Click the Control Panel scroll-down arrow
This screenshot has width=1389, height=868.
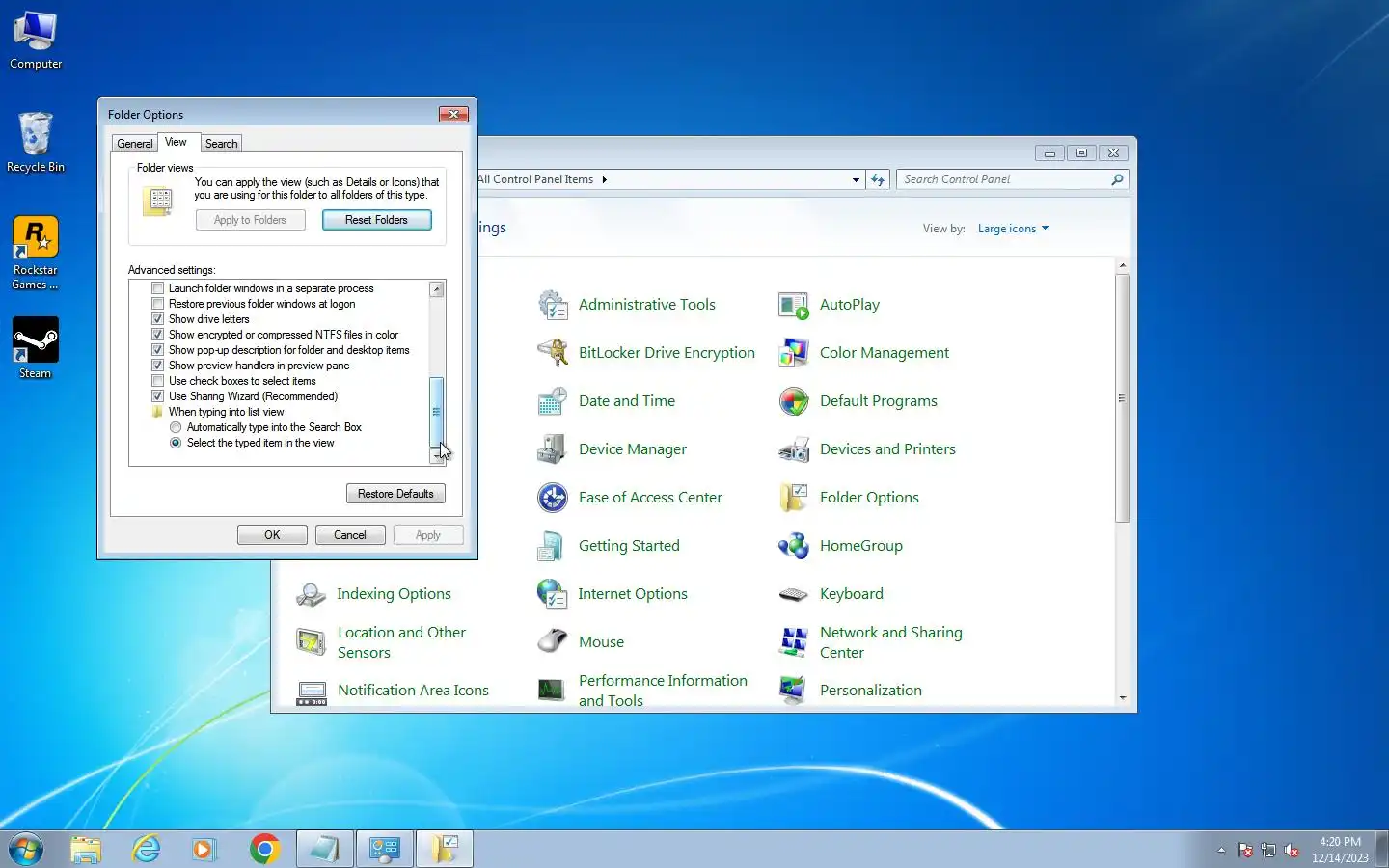click(1122, 697)
